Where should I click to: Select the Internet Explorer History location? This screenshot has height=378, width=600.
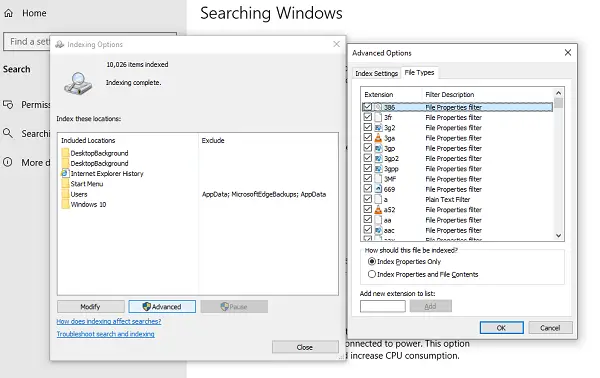click(x=102, y=174)
